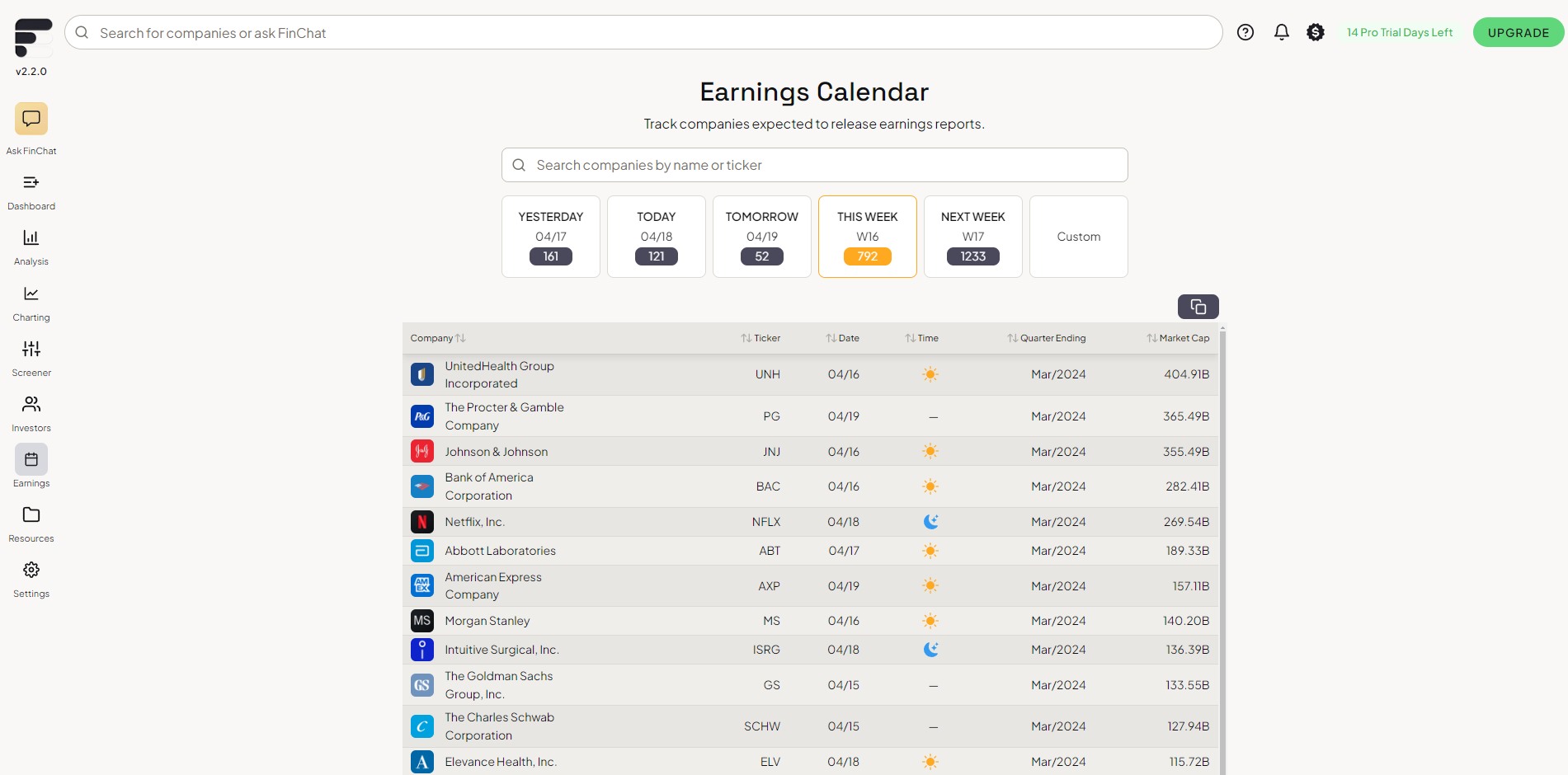Open UnitedHealth Group Incorporated row
The width and height of the screenshot is (1568, 775).
click(810, 375)
